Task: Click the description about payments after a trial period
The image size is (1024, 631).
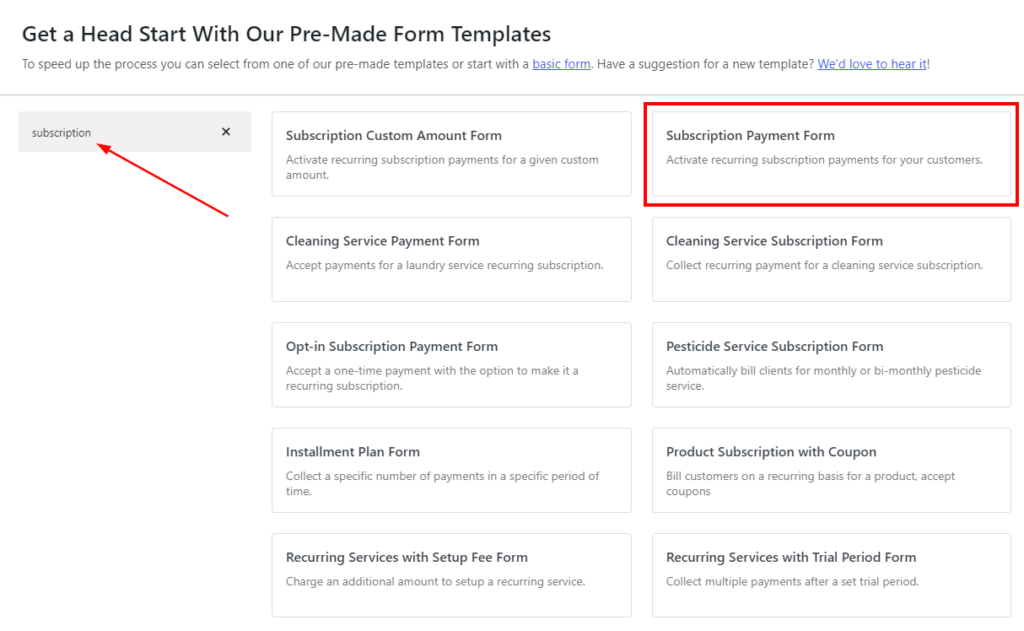Action: [792, 582]
